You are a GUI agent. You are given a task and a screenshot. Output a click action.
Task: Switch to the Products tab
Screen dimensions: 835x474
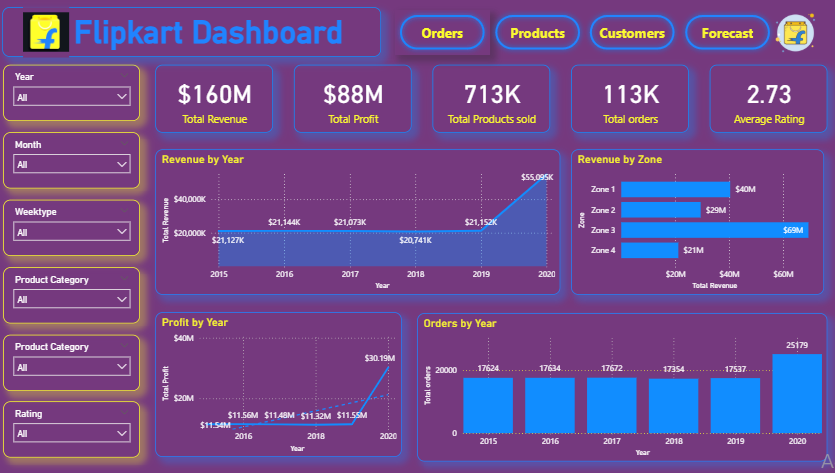coord(537,33)
